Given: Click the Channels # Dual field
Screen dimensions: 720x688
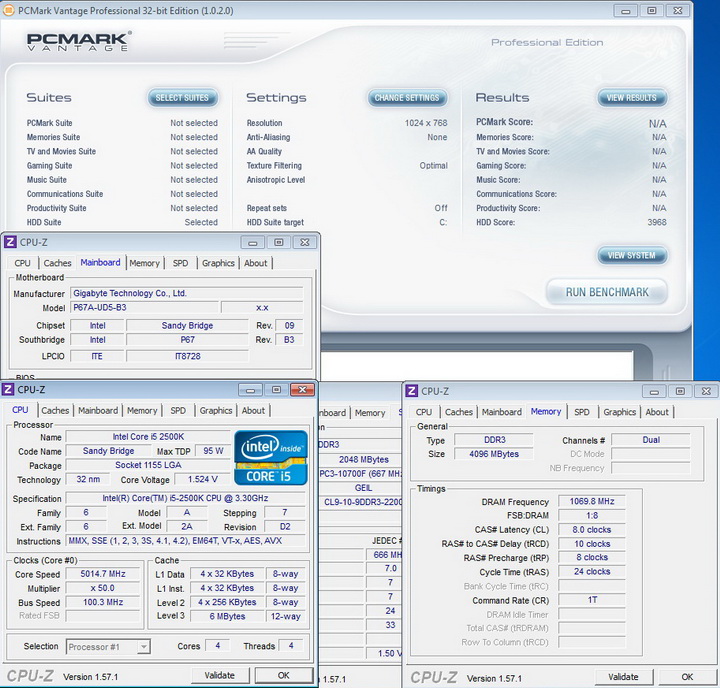Looking at the screenshot, I should pyautogui.click(x=651, y=440).
